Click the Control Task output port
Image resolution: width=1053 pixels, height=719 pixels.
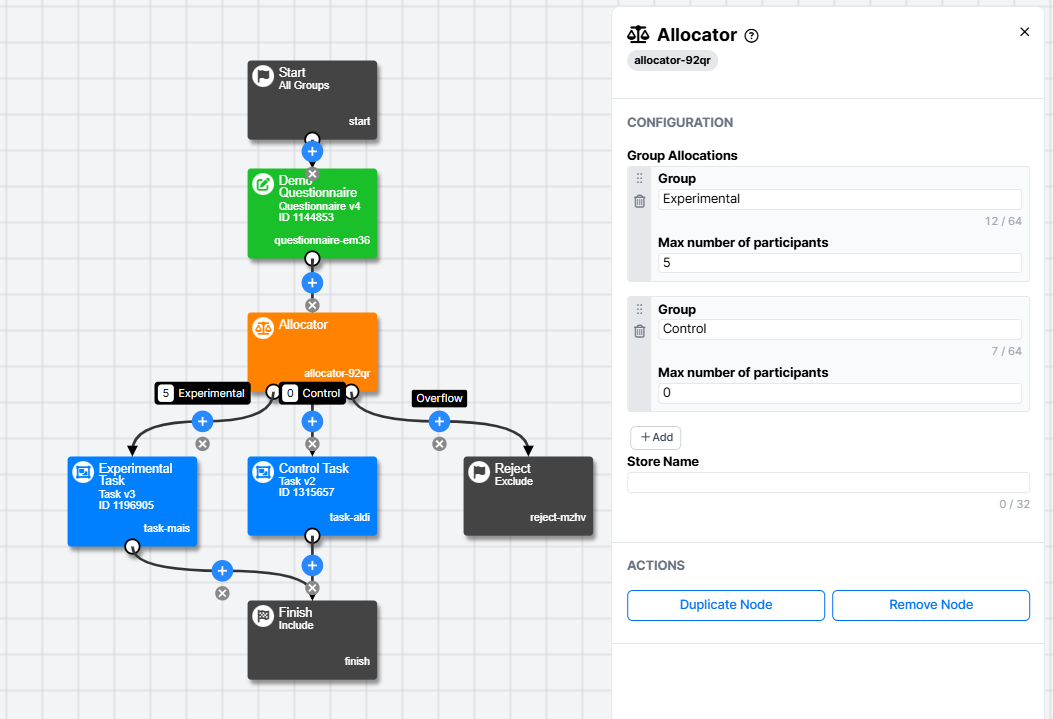tap(312, 535)
